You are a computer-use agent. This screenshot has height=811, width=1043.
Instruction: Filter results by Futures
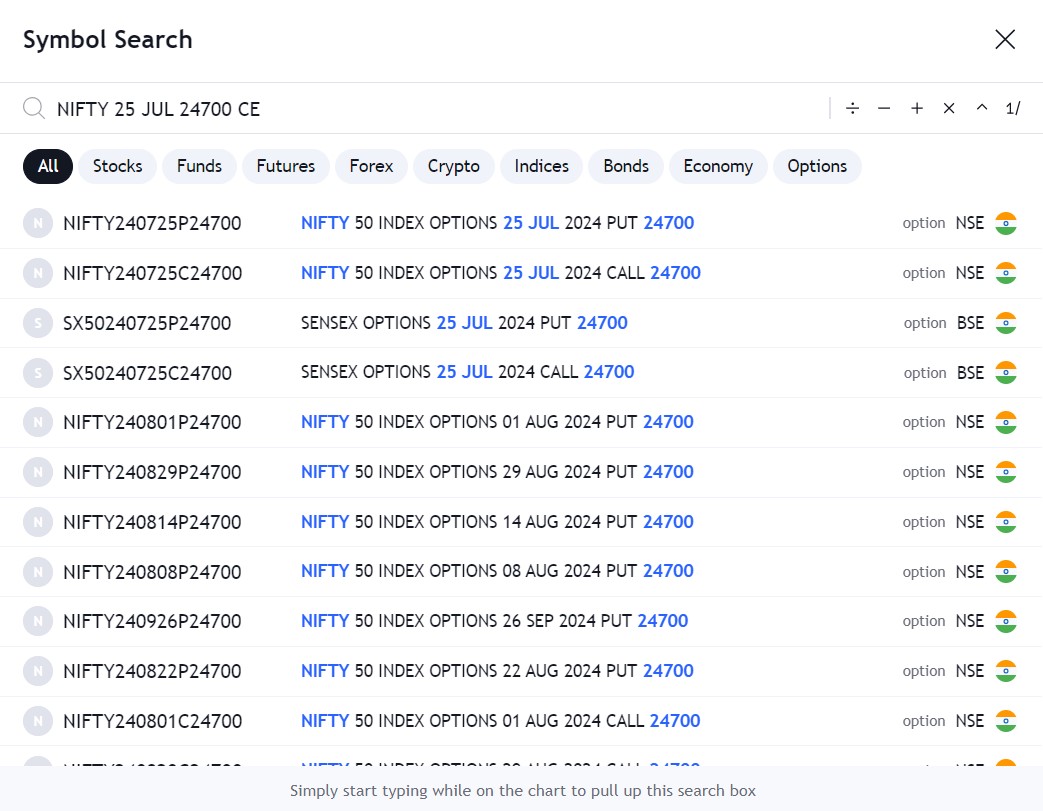[x=285, y=166]
